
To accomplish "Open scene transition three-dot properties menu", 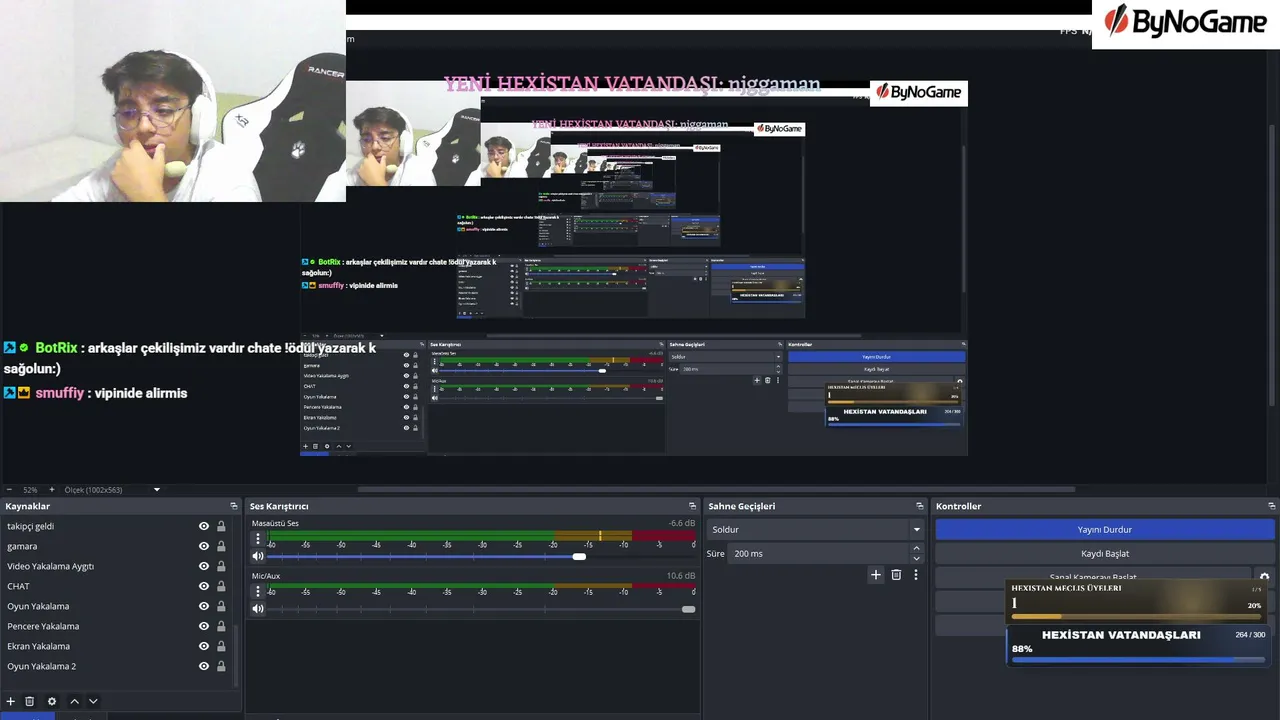I will [x=916, y=575].
